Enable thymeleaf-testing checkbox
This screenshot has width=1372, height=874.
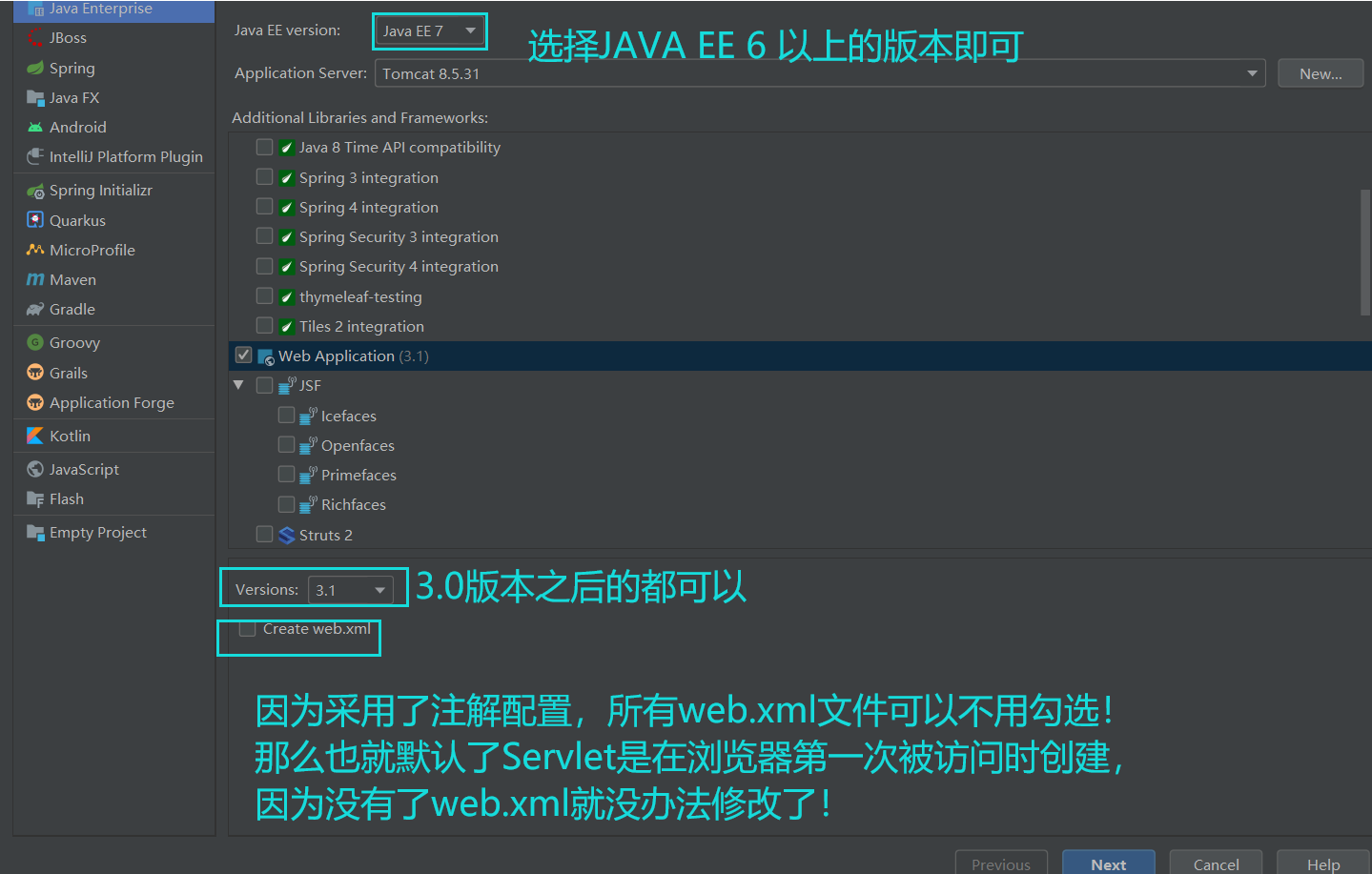(x=265, y=295)
